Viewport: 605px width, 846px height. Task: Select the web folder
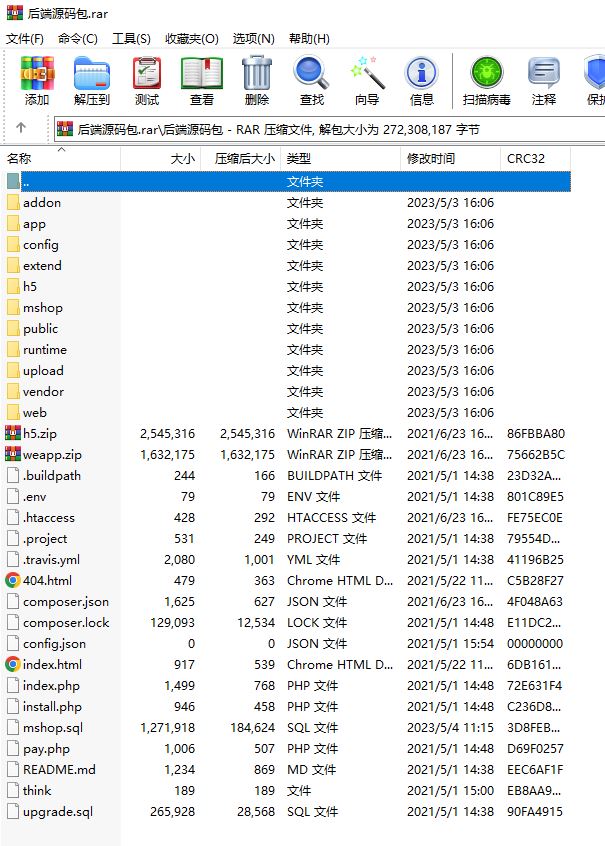click(35, 413)
